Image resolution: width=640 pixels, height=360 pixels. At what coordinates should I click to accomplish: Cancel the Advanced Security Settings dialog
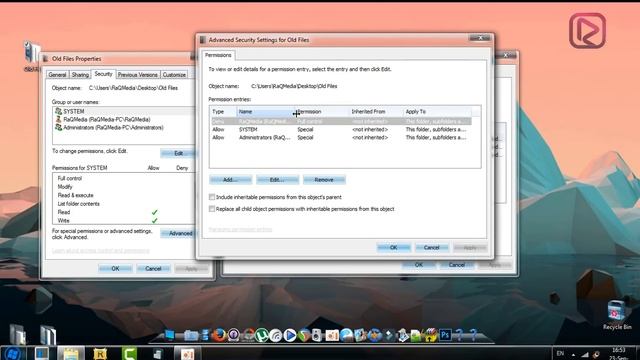coord(431,247)
